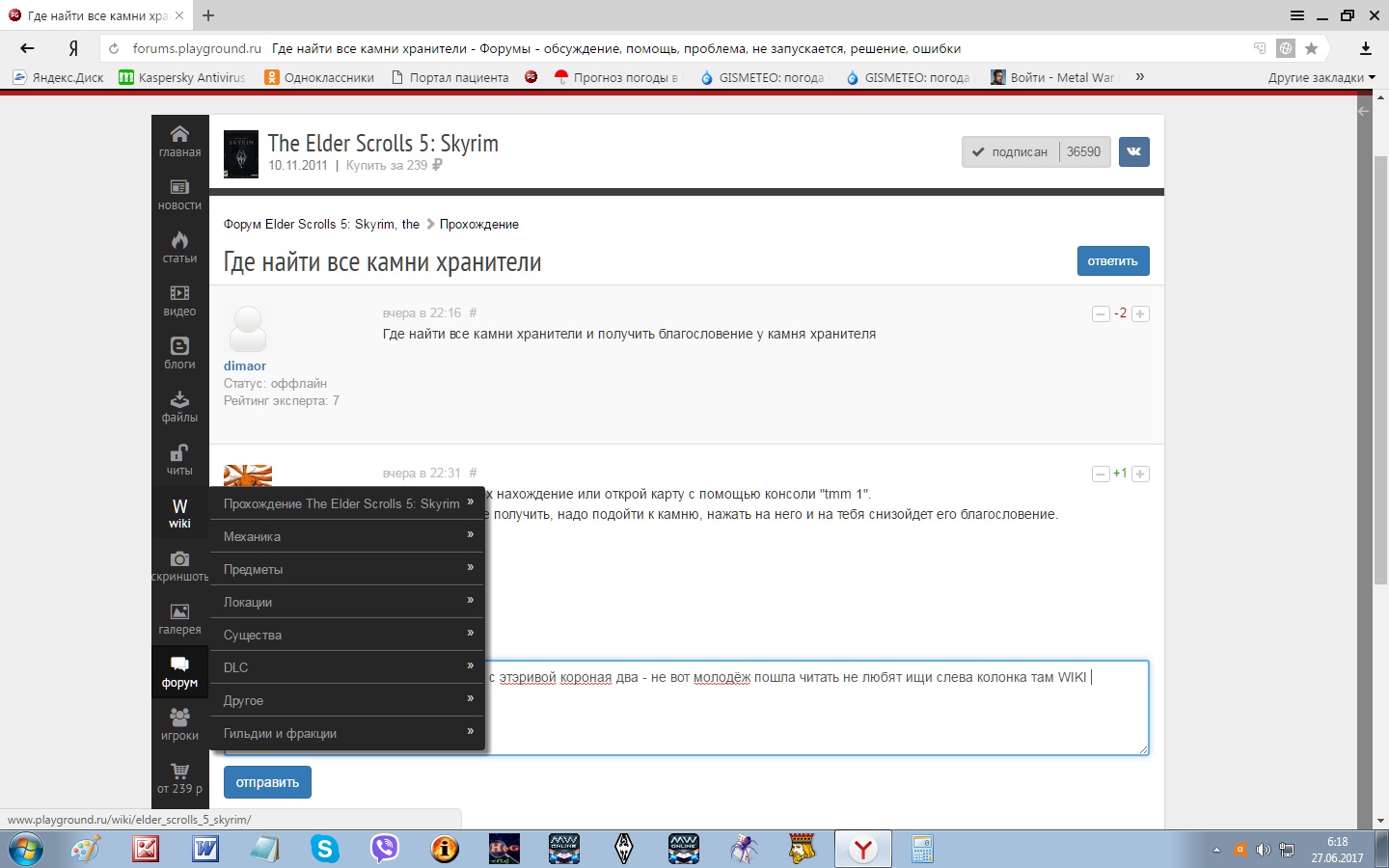
Task: Open the Другое wiki menu entry
Action: pos(347,700)
